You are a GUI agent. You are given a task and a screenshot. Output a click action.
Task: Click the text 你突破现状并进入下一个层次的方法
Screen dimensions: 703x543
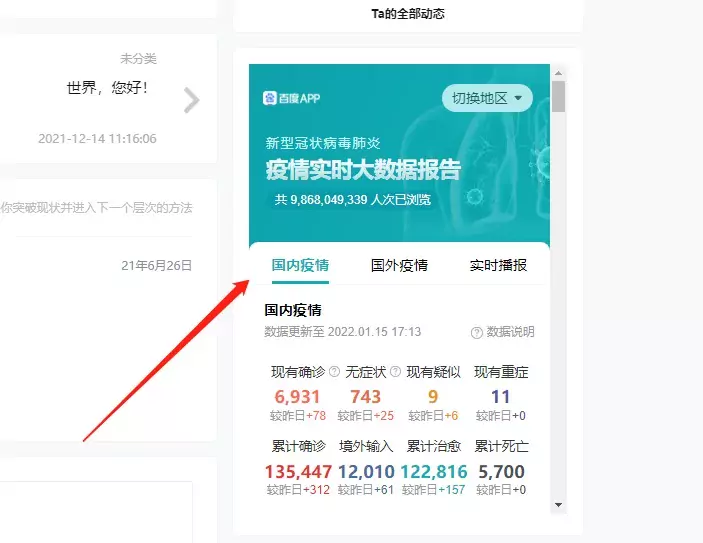pyautogui.click(x=96, y=208)
